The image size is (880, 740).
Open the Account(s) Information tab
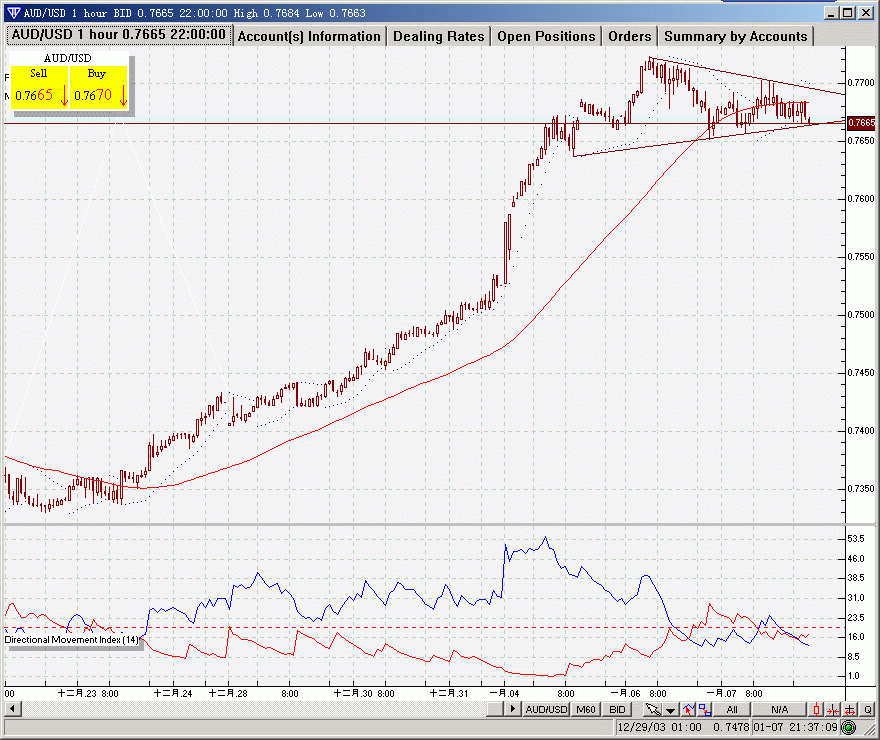point(309,36)
